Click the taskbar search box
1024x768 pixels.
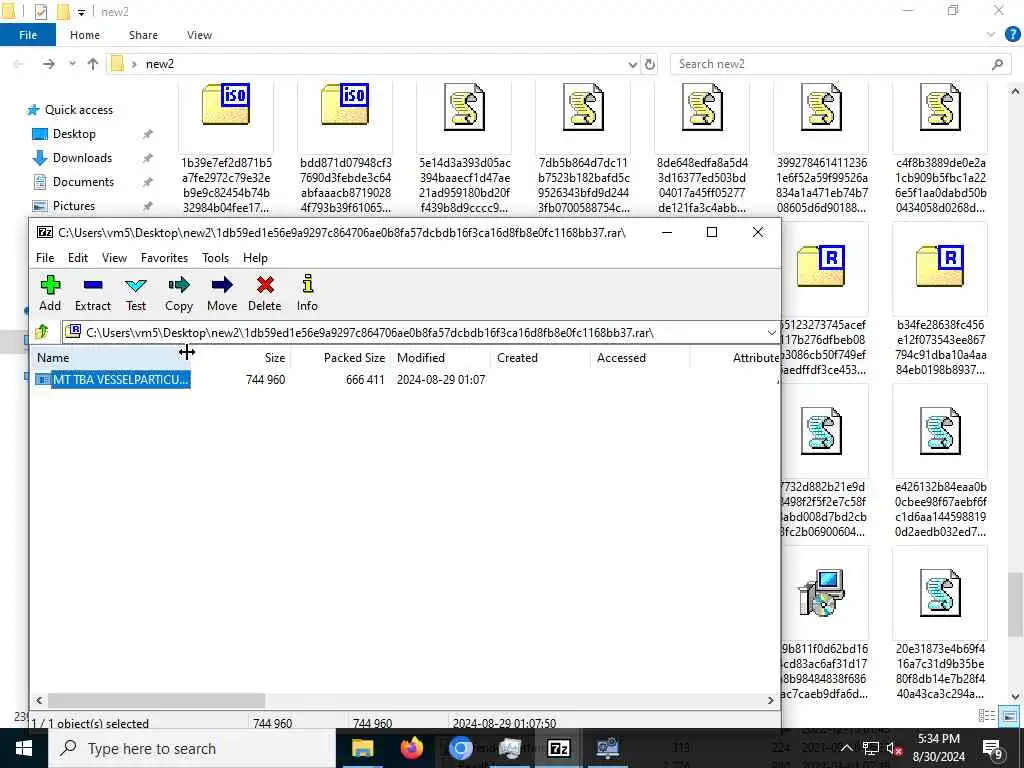193,748
